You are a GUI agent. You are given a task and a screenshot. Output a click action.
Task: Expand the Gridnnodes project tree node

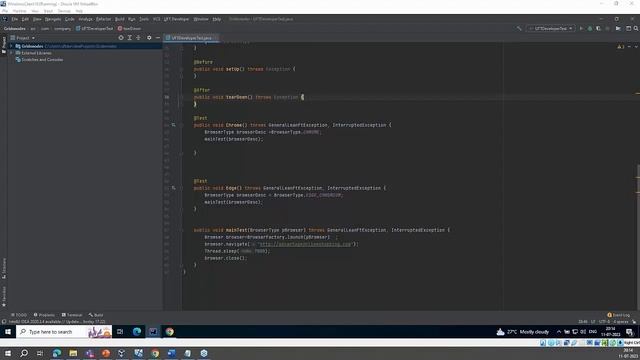coord(11,46)
